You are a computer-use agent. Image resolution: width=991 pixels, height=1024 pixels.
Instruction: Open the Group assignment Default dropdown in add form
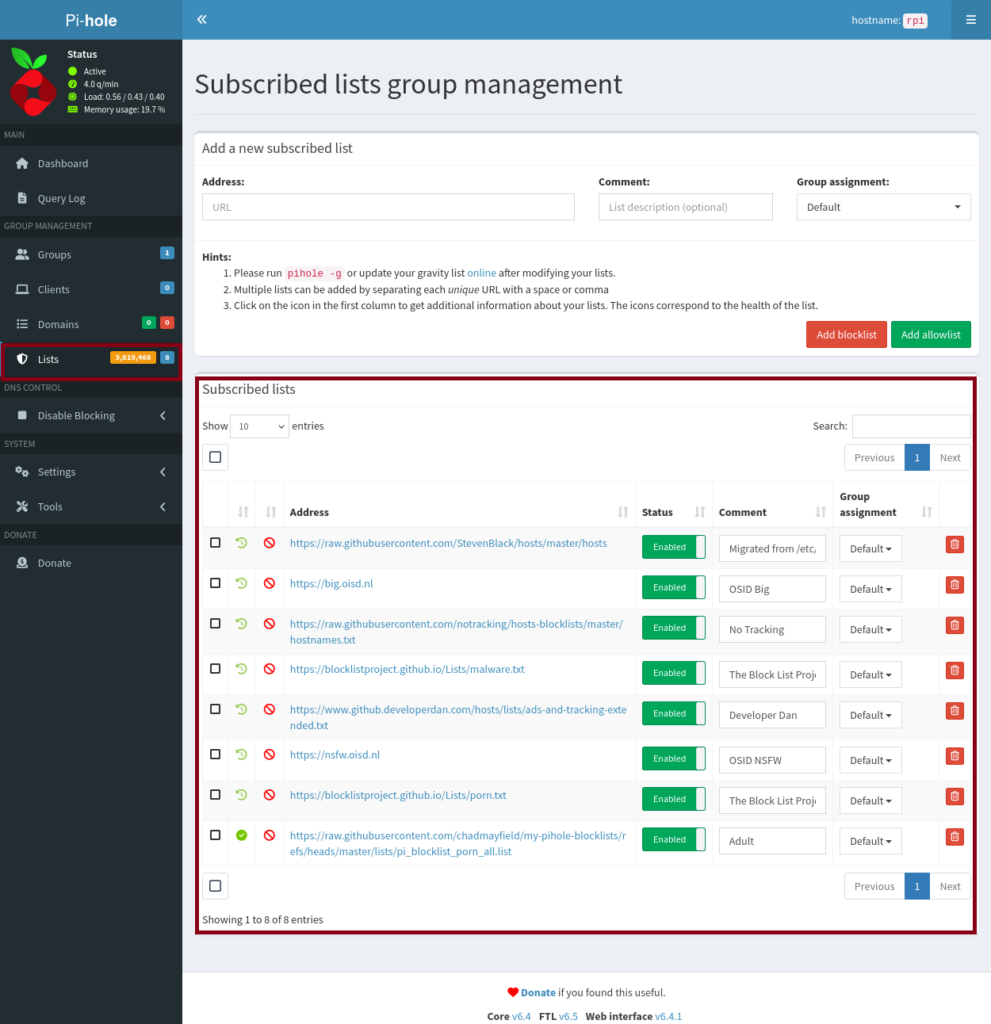(883, 207)
